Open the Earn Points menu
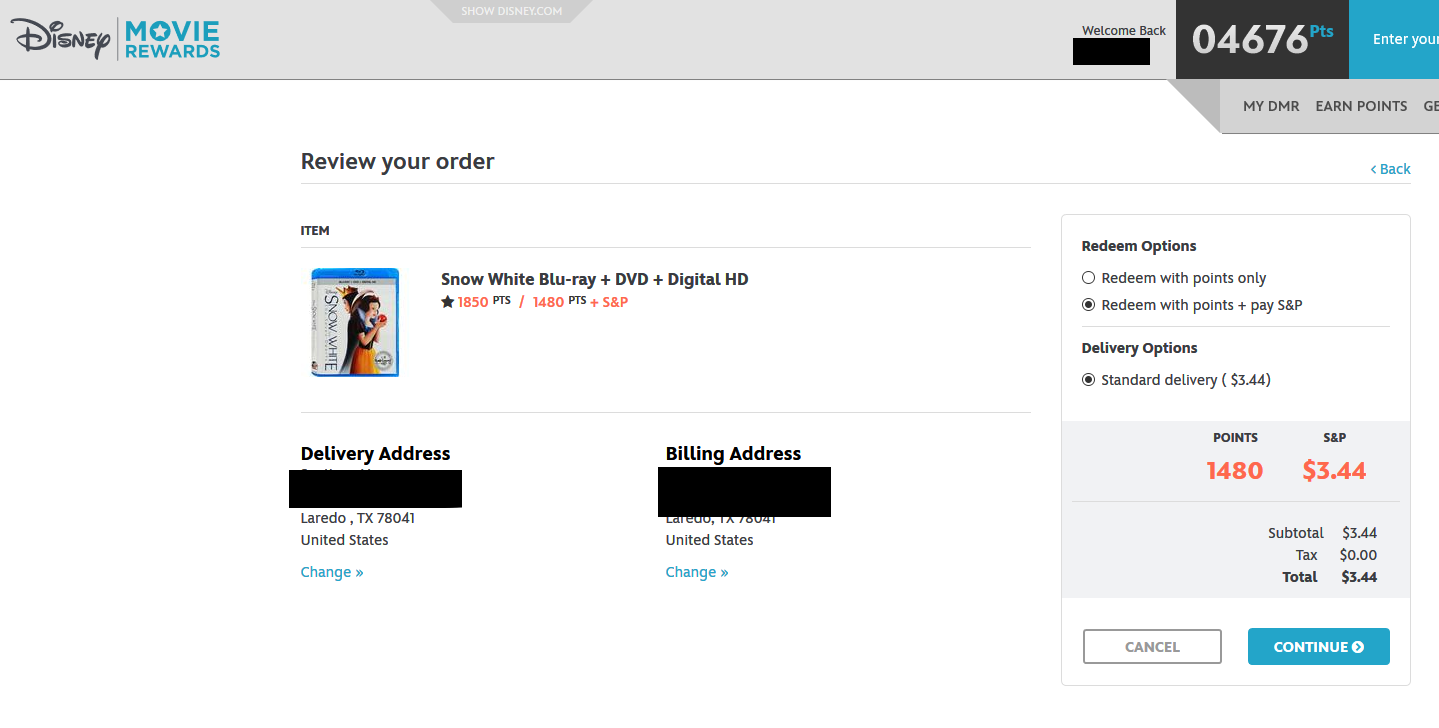Viewport: 1439px width, 728px height. [1361, 106]
